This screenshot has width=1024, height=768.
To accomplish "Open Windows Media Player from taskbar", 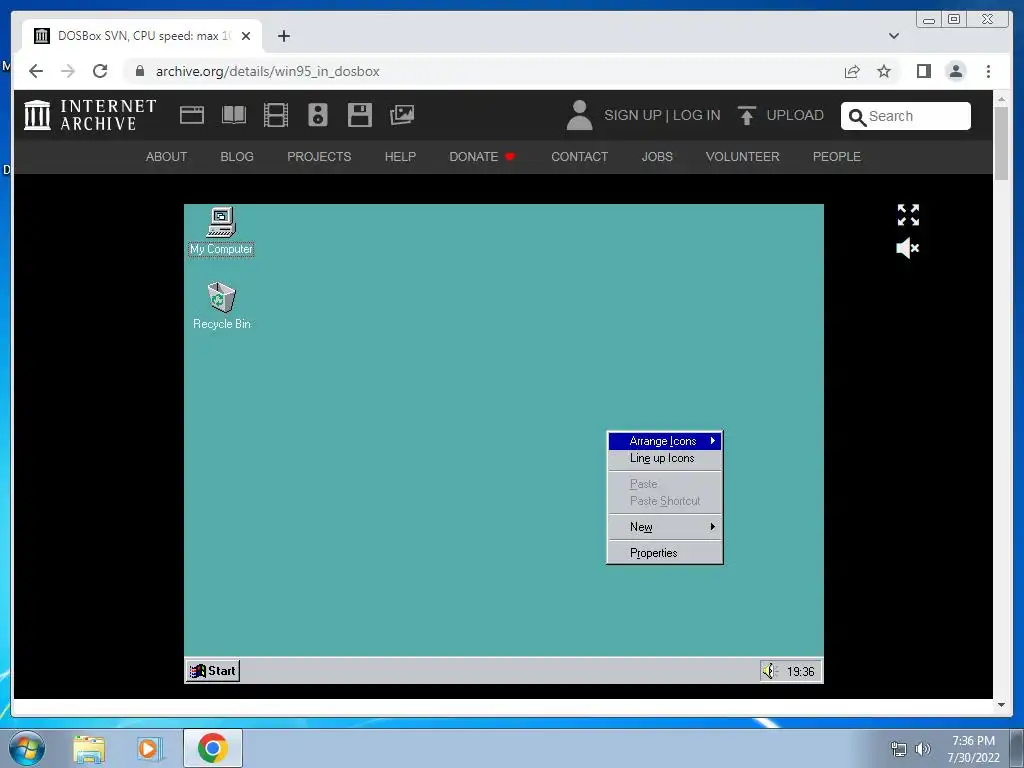I will pos(149,749).
